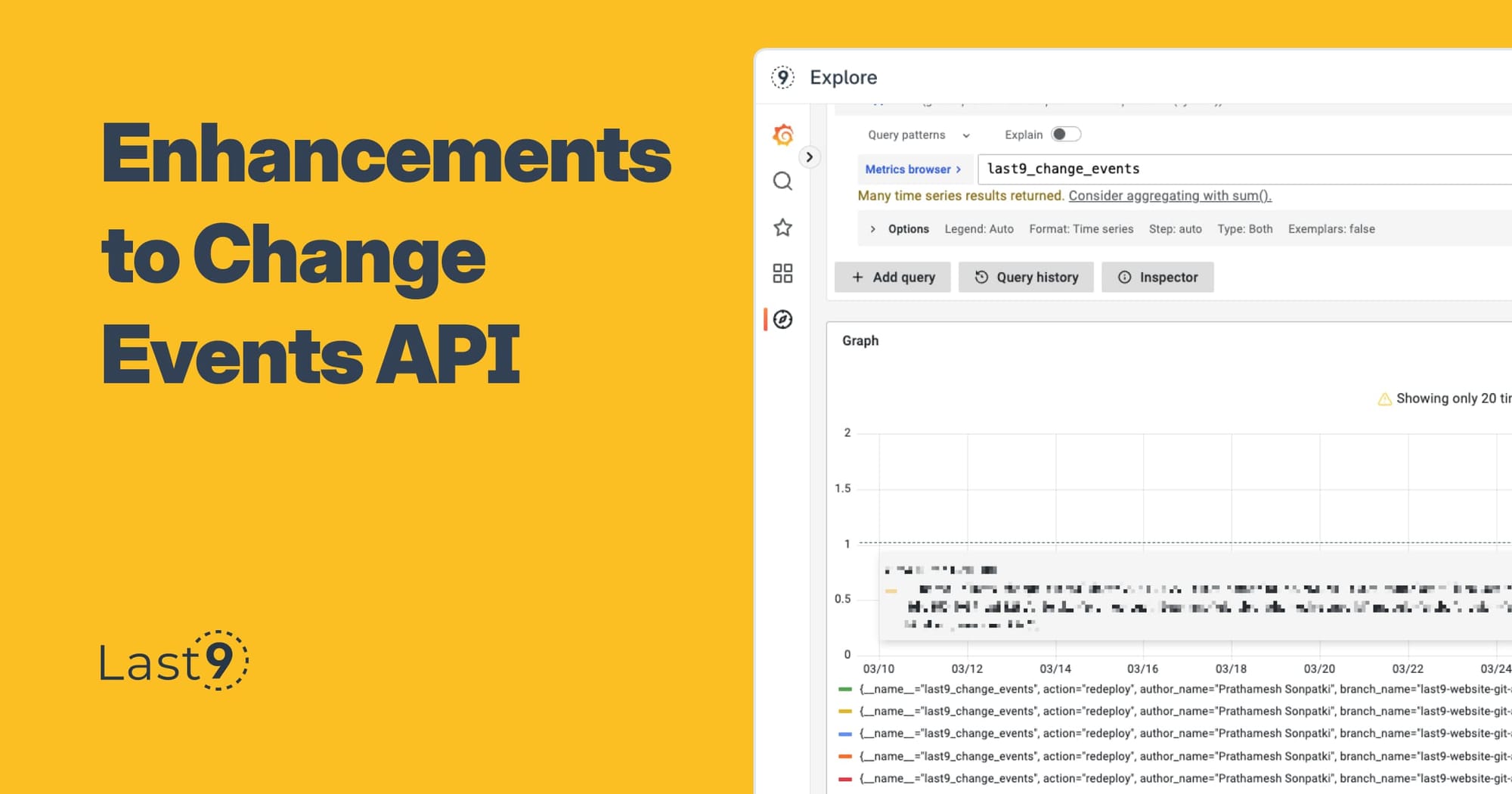Click the Graph panel title

coord(860,341)
